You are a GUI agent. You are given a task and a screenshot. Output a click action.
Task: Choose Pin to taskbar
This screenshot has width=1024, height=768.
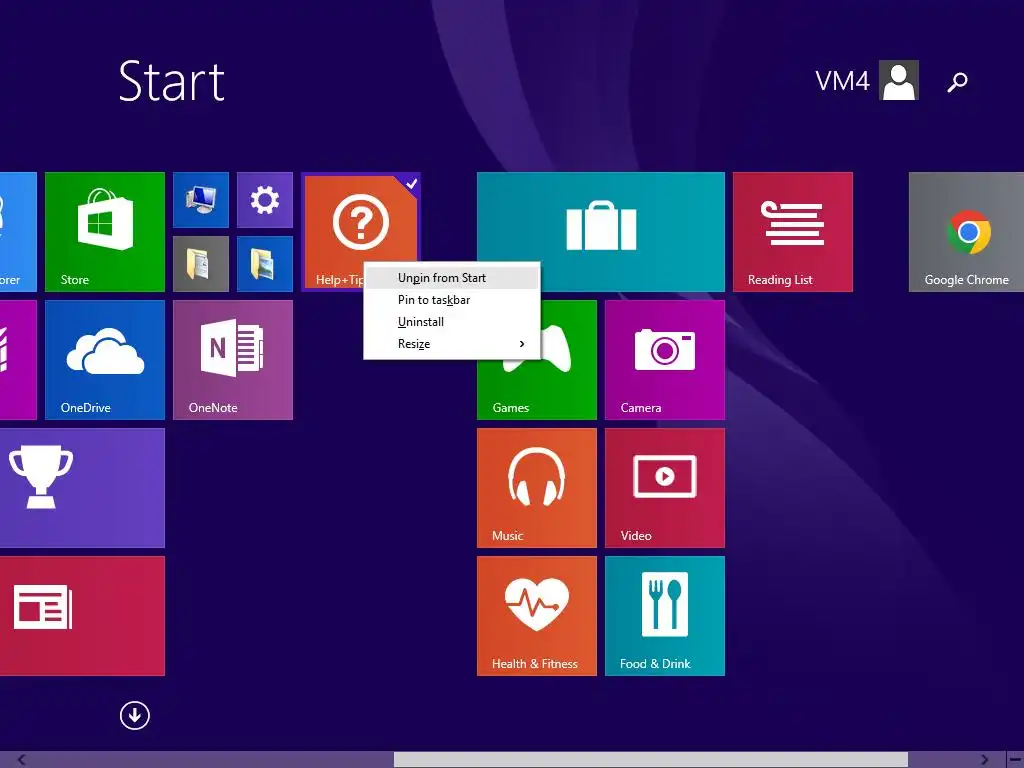pyautogui.click(x=452, y=300)
